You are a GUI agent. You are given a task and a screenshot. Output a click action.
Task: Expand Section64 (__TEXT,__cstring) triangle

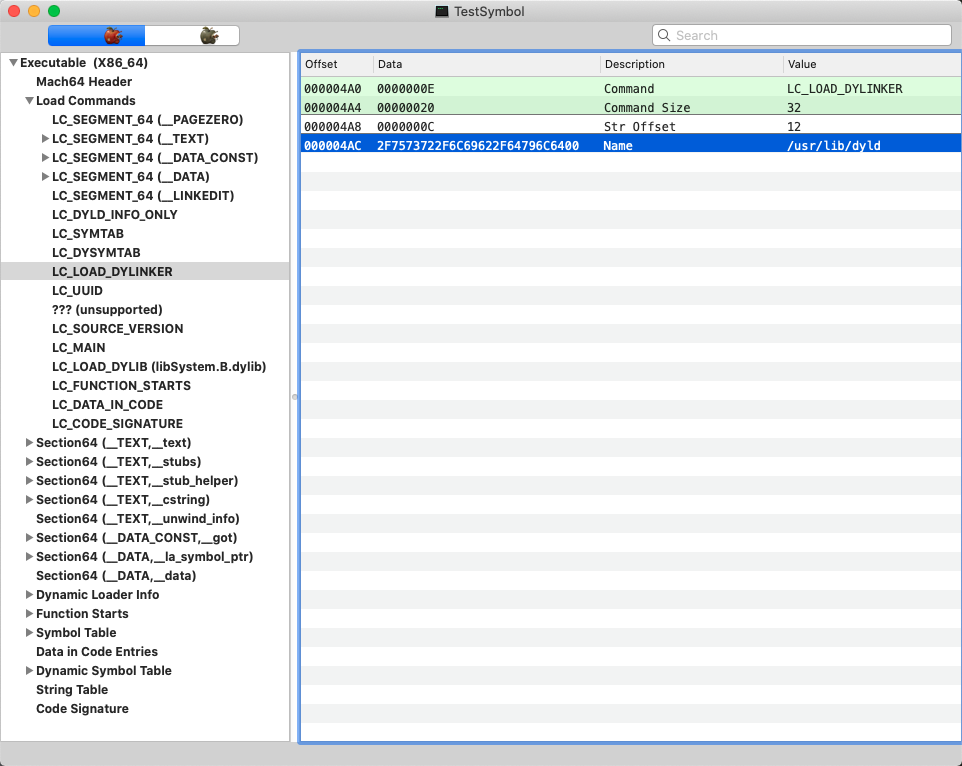coord(29,500)
